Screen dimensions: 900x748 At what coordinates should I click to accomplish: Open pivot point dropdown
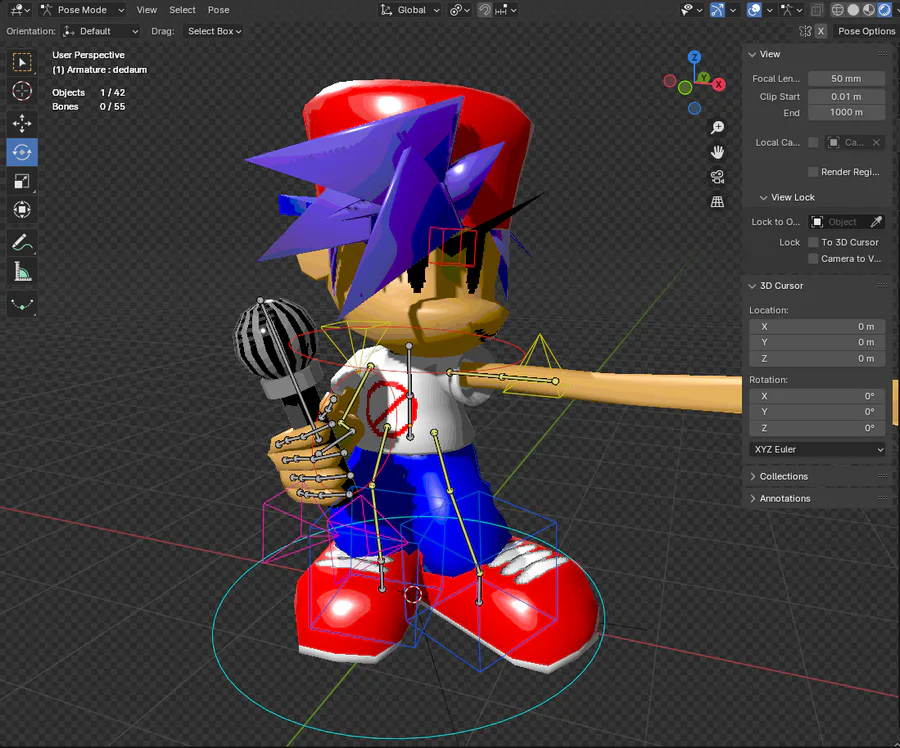(460, 10)
